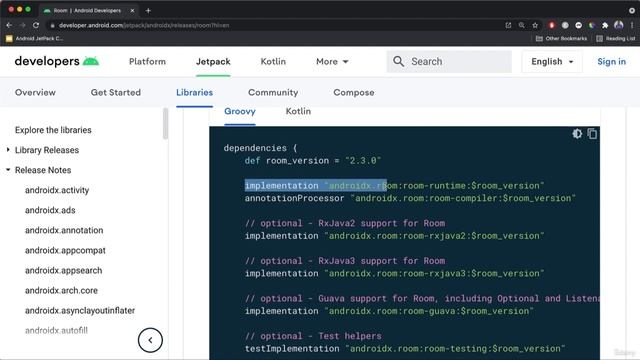Viewport: 640px width, 360px height.
Task: Close the Room Android Developers tab
Action: tap(132, 11)
